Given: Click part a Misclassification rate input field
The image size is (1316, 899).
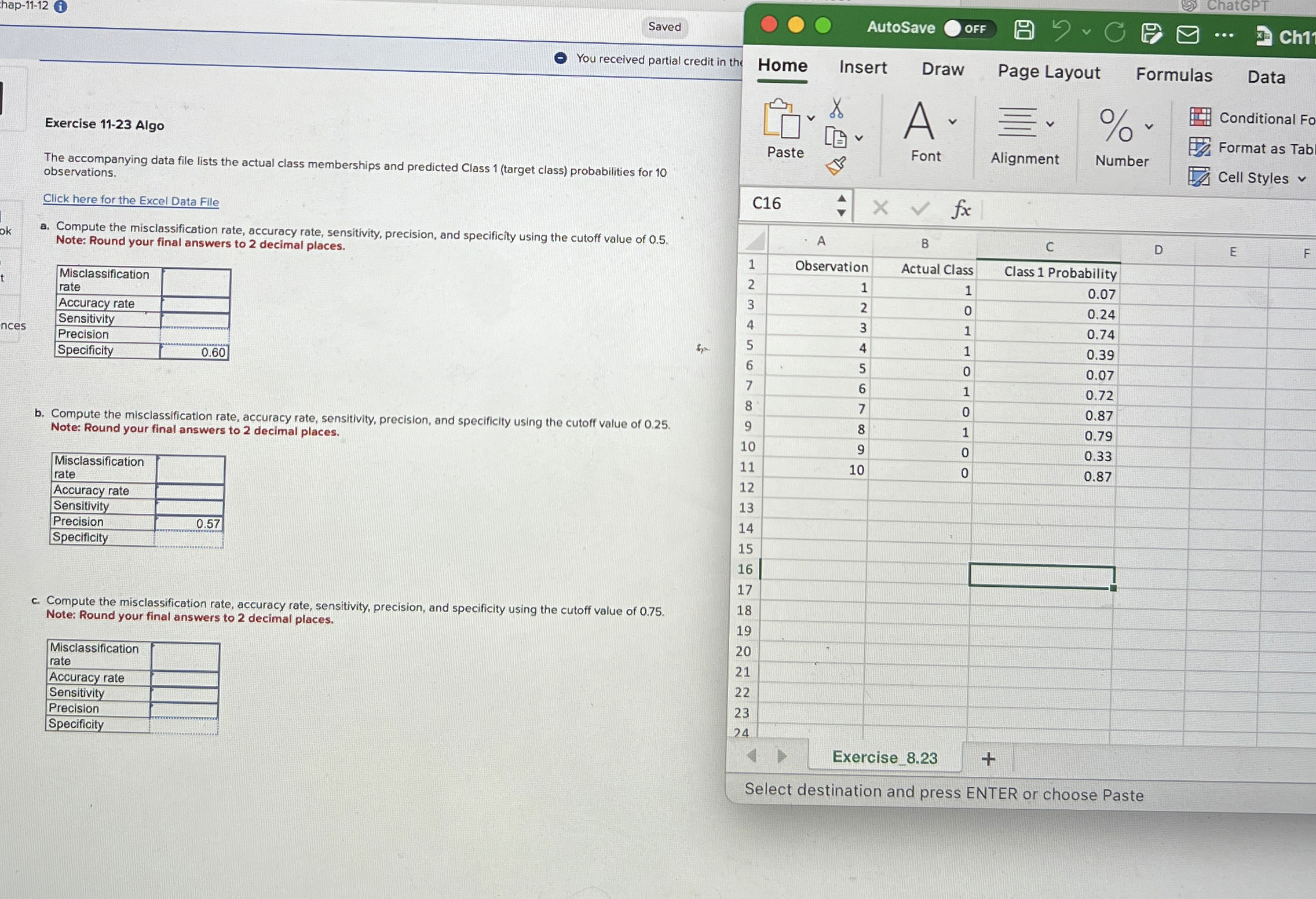Looking at the screenshot, I should click(196, 283).
